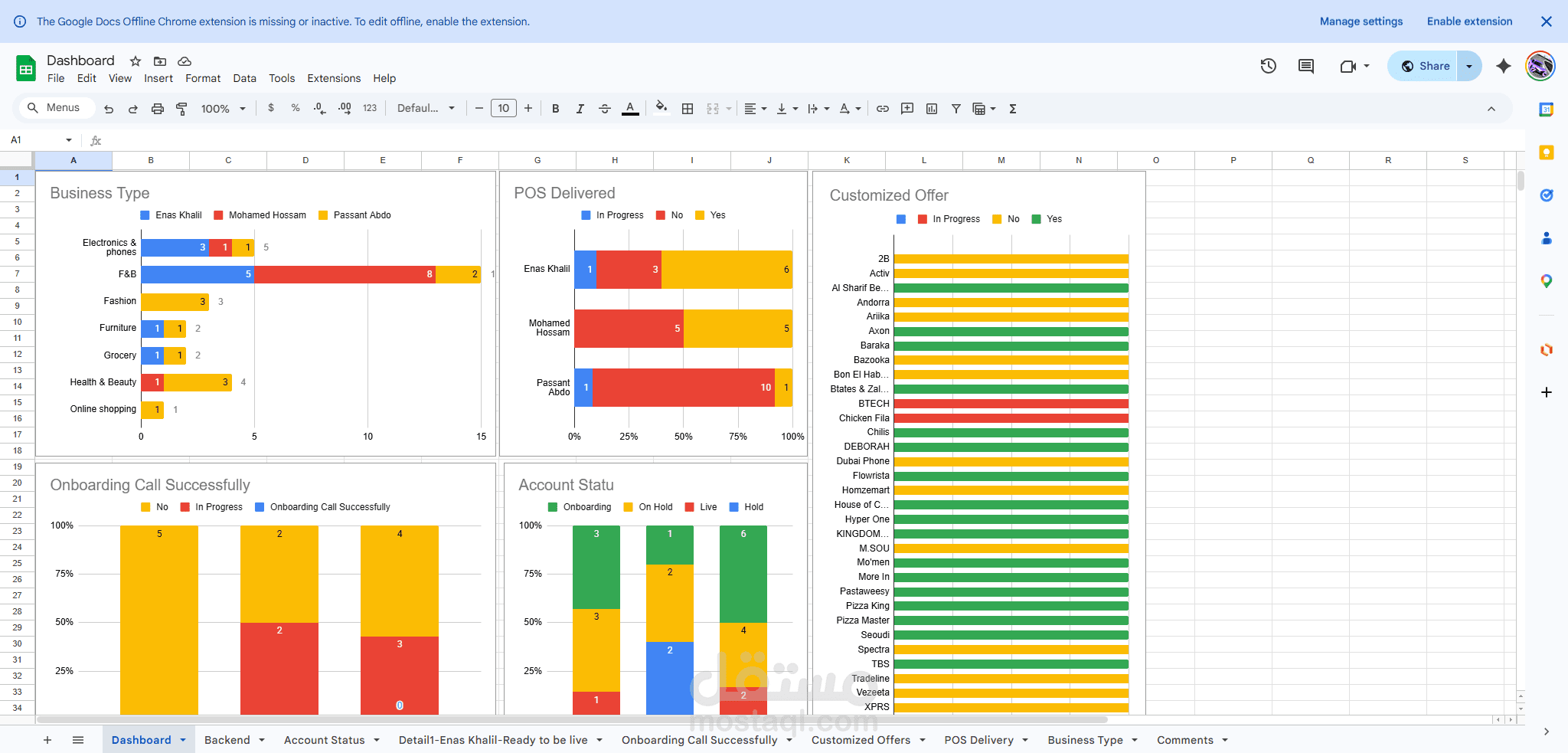
Task: Open Google Keep side panel
Action: pyautogui.click(x=1547, y=152)
